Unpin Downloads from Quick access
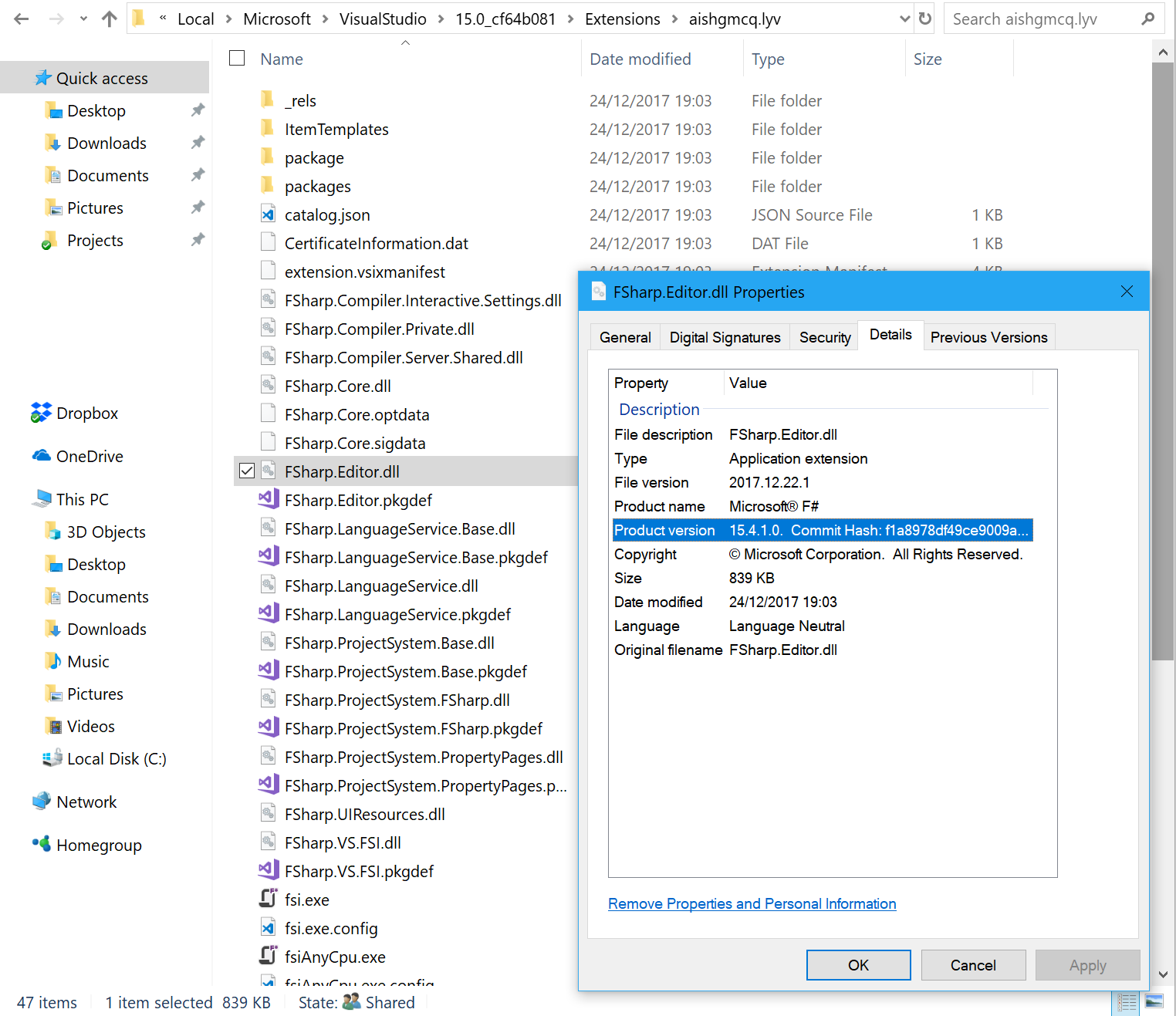Image resolution: width=1176 pixels, height=1016 pixels. coord(198,143)
